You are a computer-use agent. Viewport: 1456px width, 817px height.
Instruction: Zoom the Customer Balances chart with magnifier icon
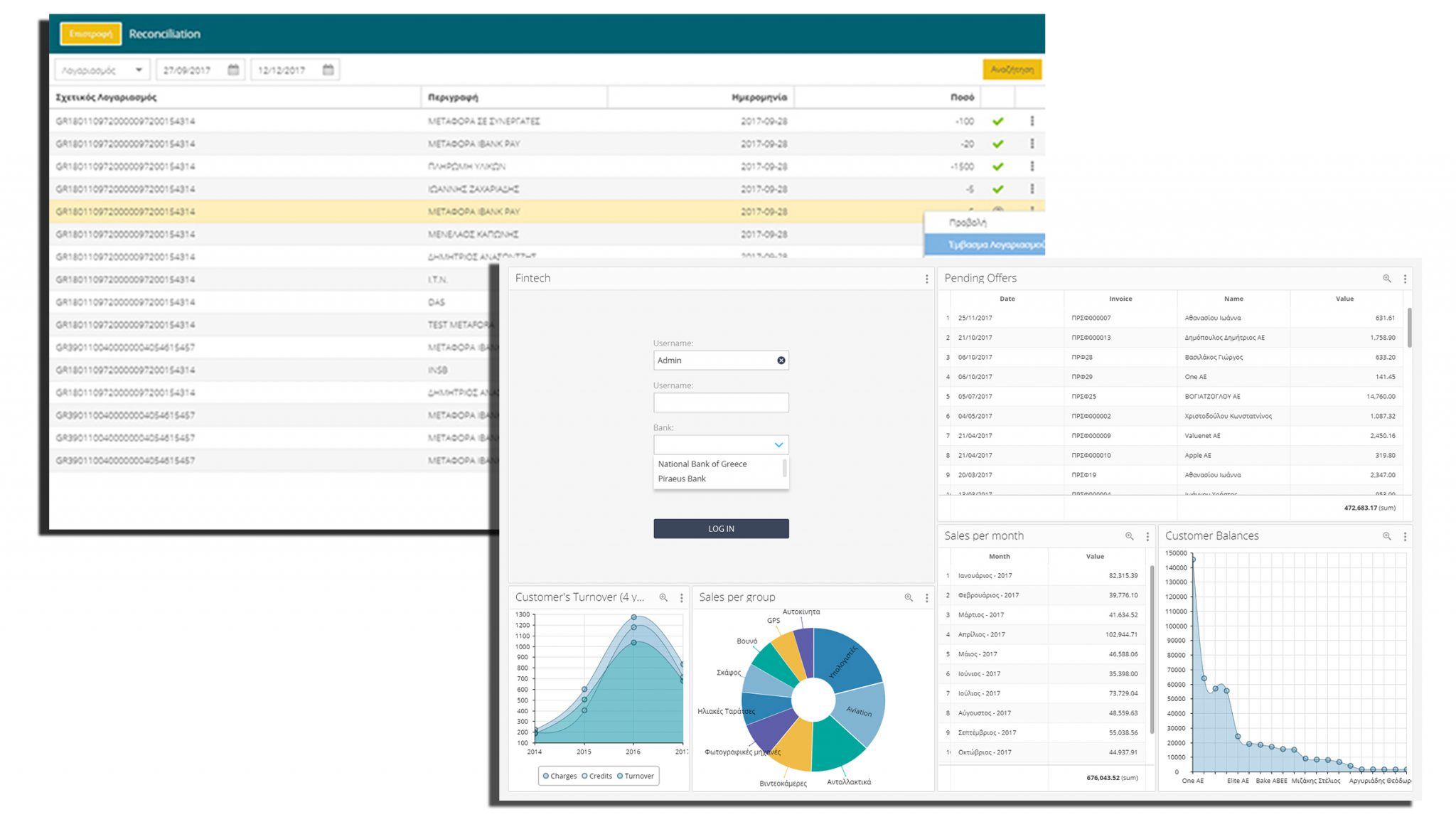1386,536
